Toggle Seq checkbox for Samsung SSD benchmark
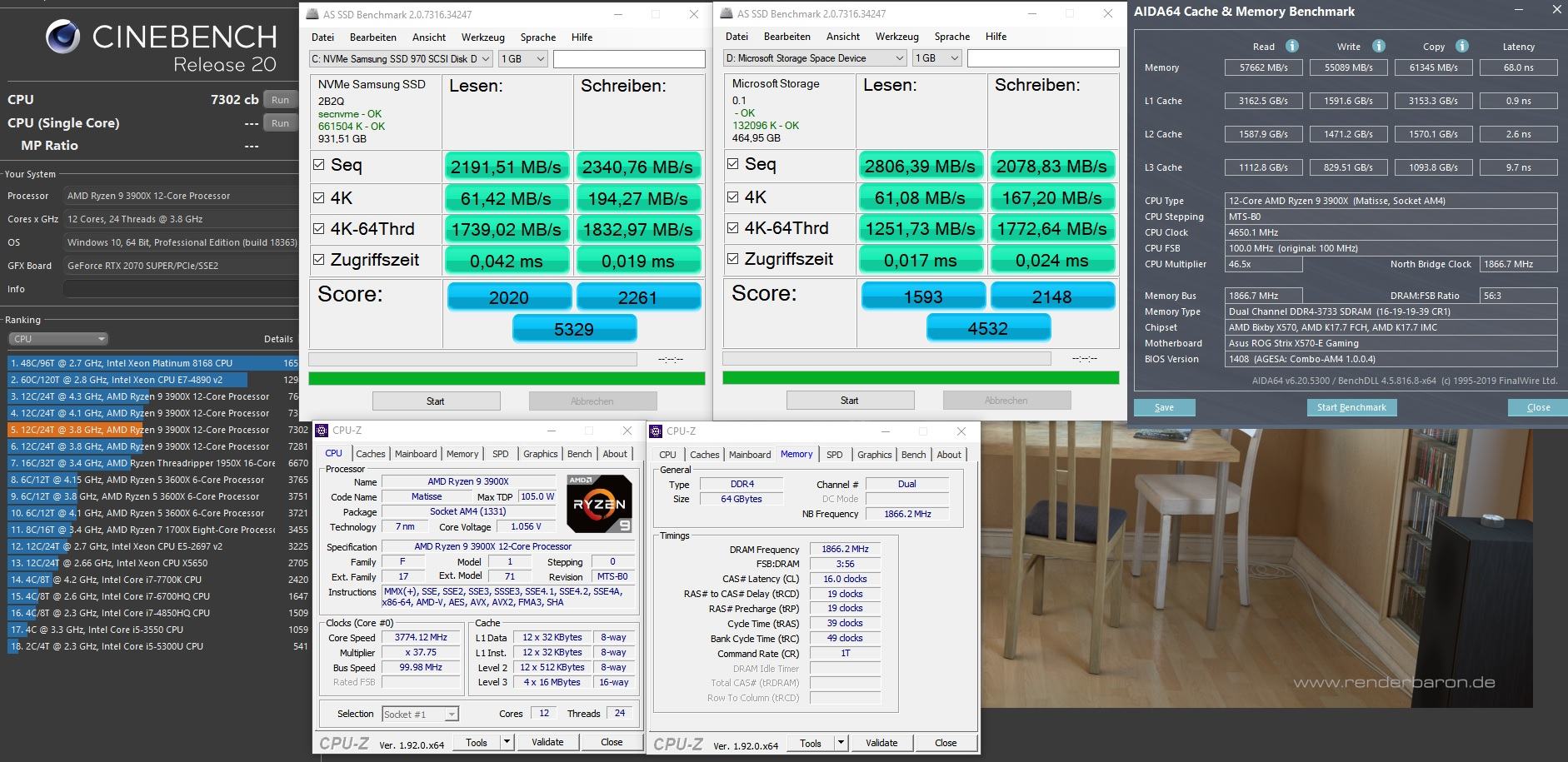1568x762 pixels. click(x=318, y=165)
